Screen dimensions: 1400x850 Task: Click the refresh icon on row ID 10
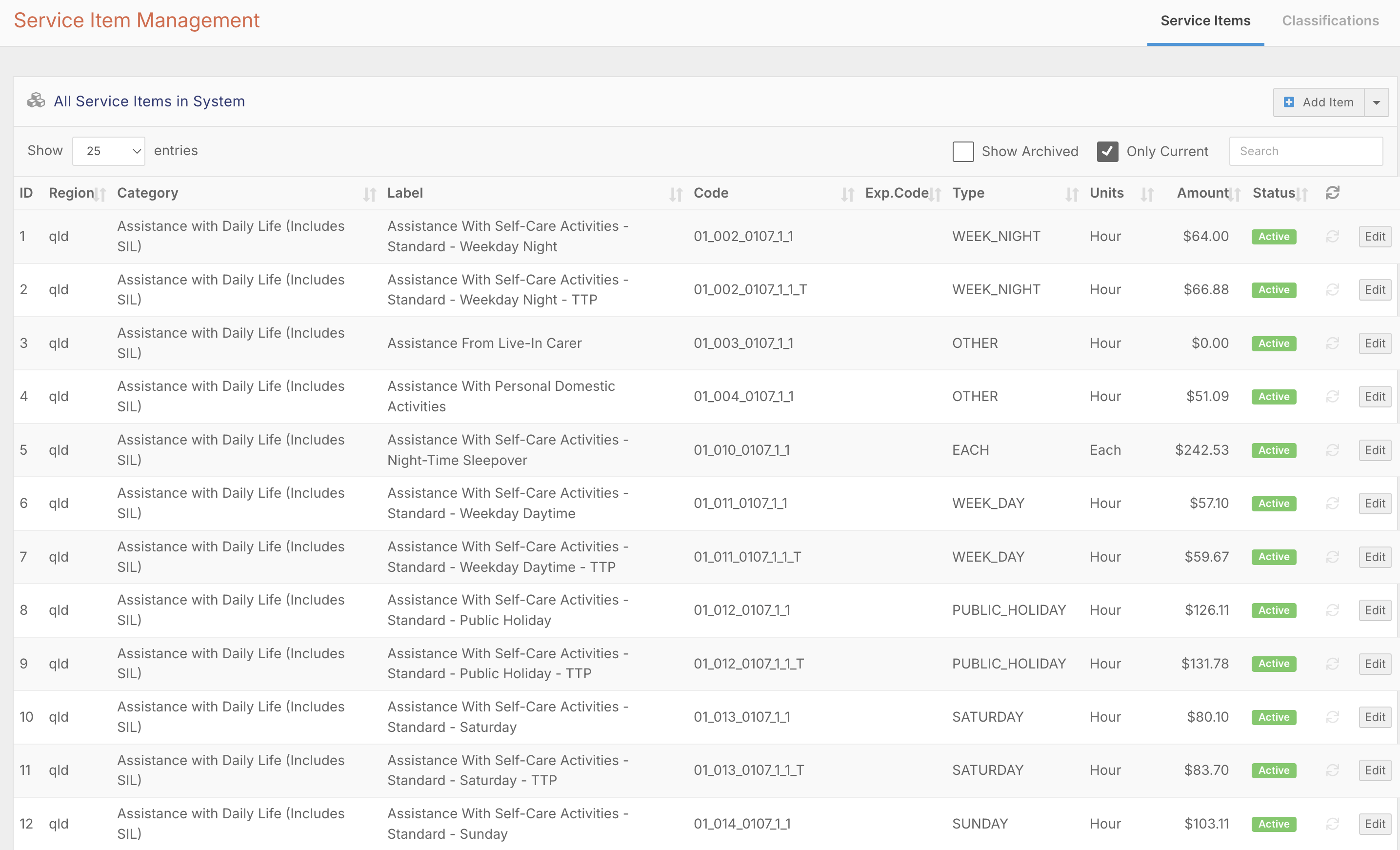(x=1332, y=717)
